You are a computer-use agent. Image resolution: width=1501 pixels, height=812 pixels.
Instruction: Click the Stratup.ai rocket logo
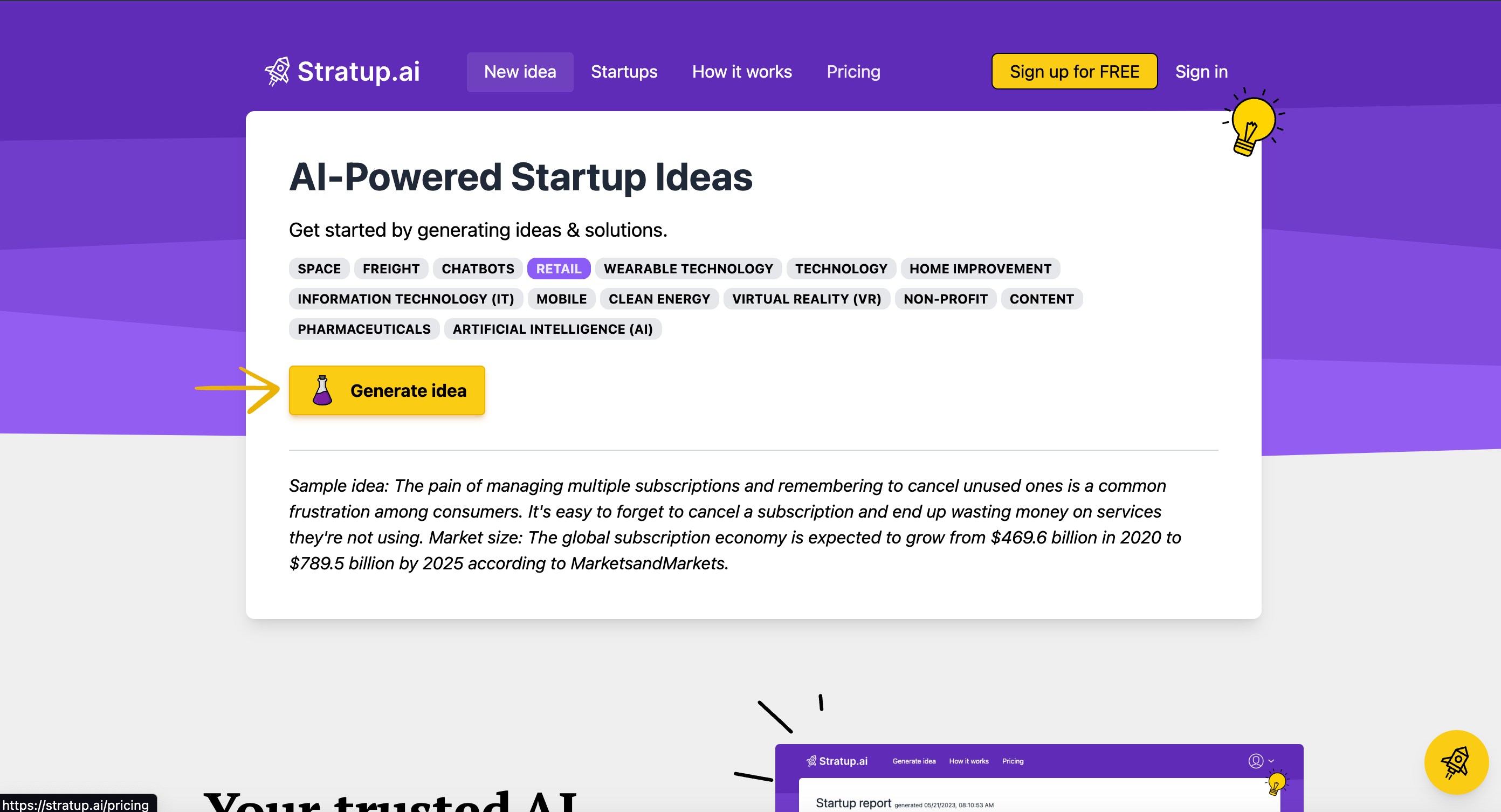(x=277, y=71)
